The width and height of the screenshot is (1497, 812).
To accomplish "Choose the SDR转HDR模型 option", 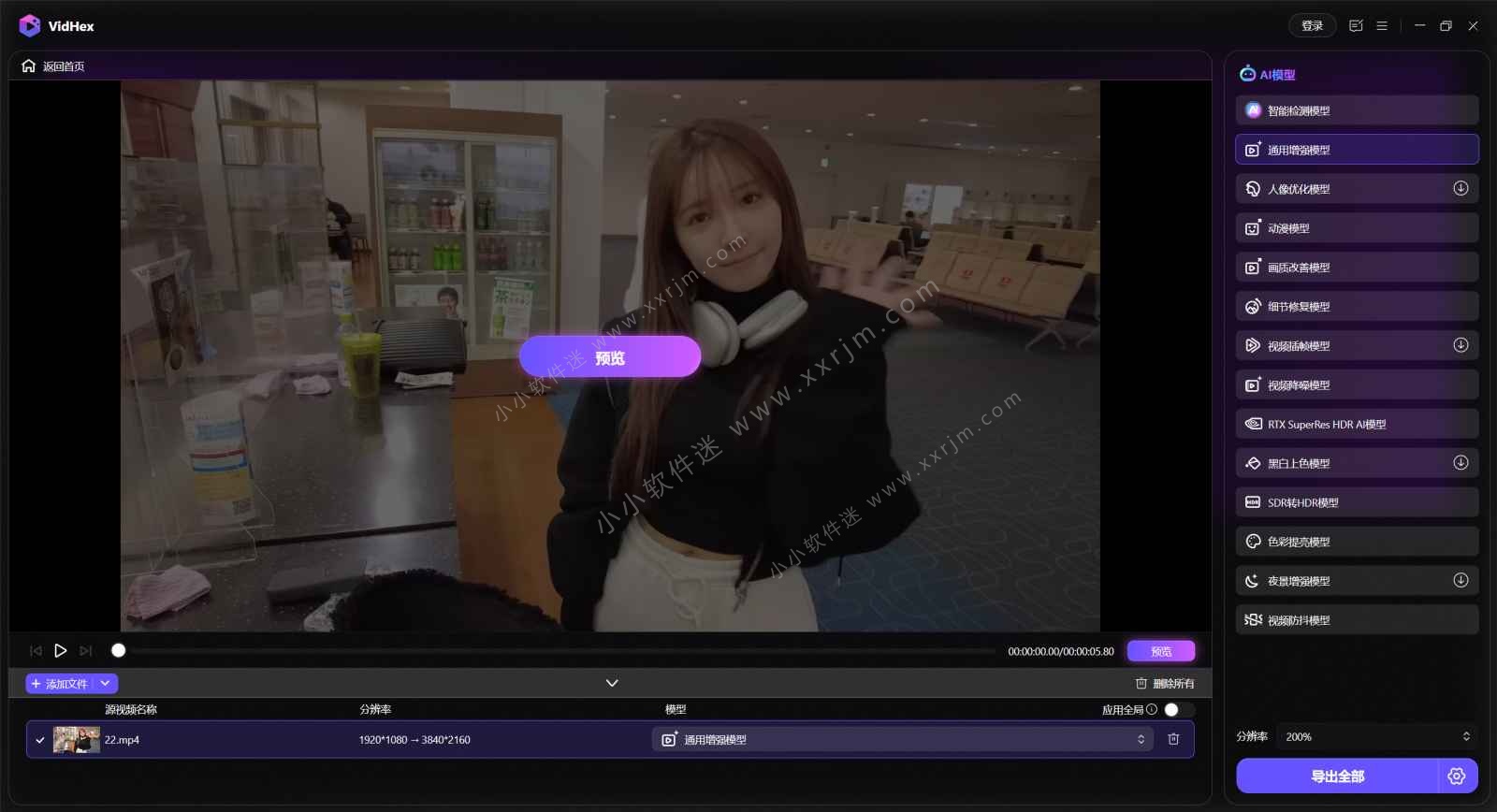I will click(1357, 502).
